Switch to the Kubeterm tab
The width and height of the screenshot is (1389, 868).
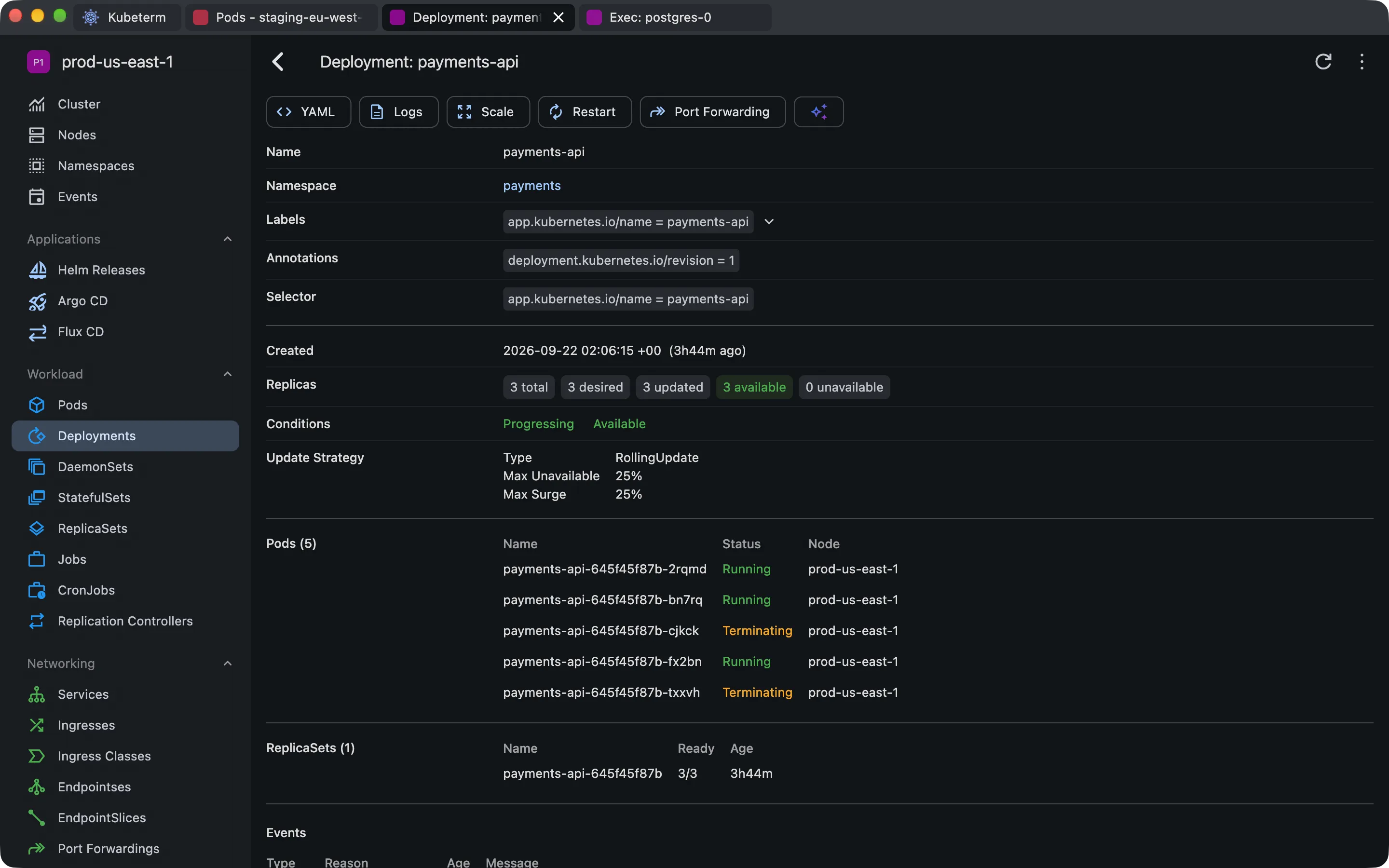point(127,17)
